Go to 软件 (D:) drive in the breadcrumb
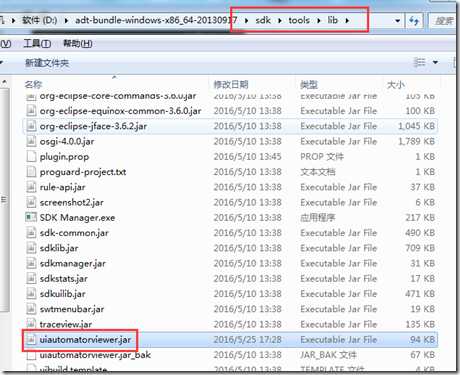 click(40, 20)
